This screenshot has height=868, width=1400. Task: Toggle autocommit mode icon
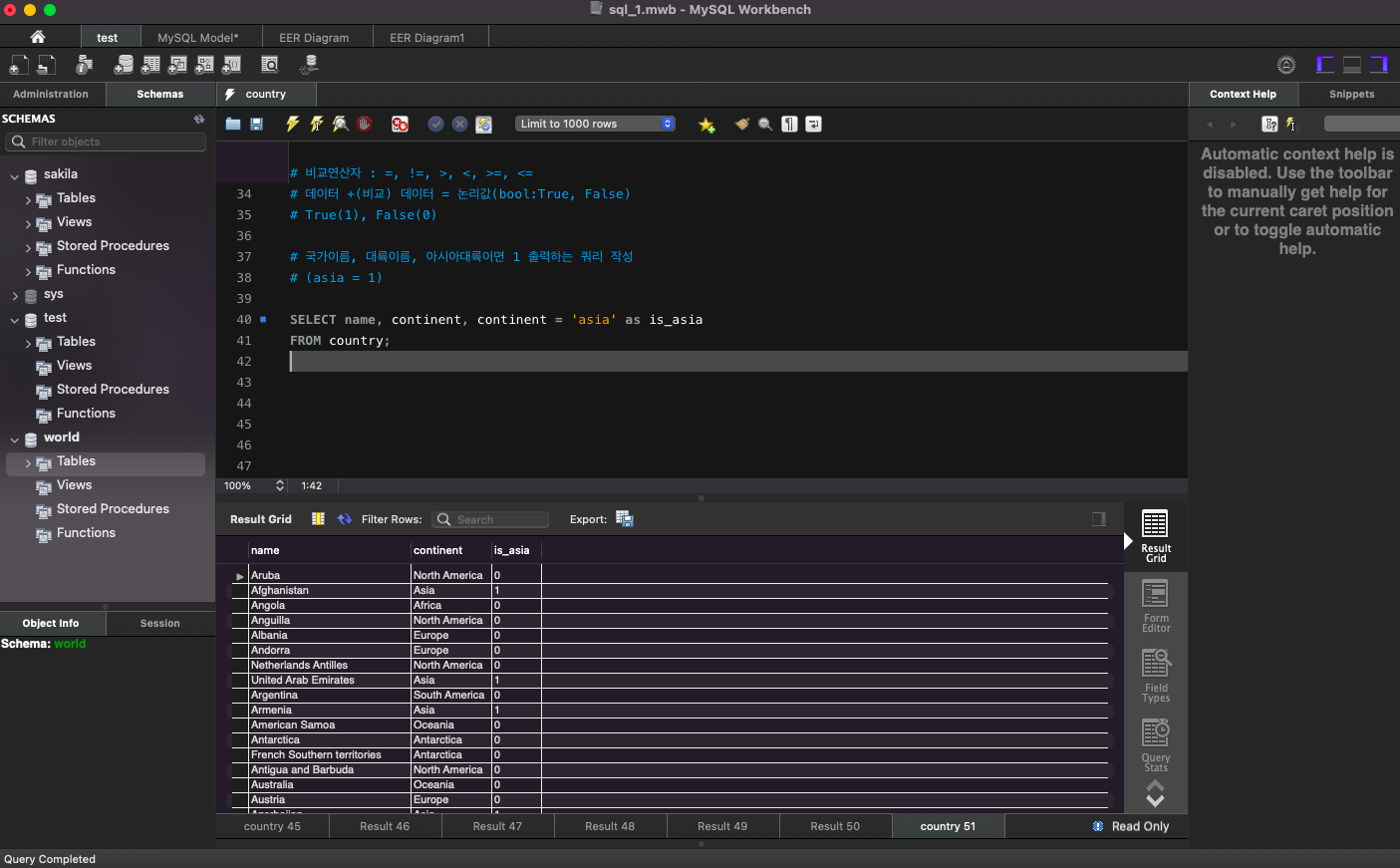[x=483, y=125]
